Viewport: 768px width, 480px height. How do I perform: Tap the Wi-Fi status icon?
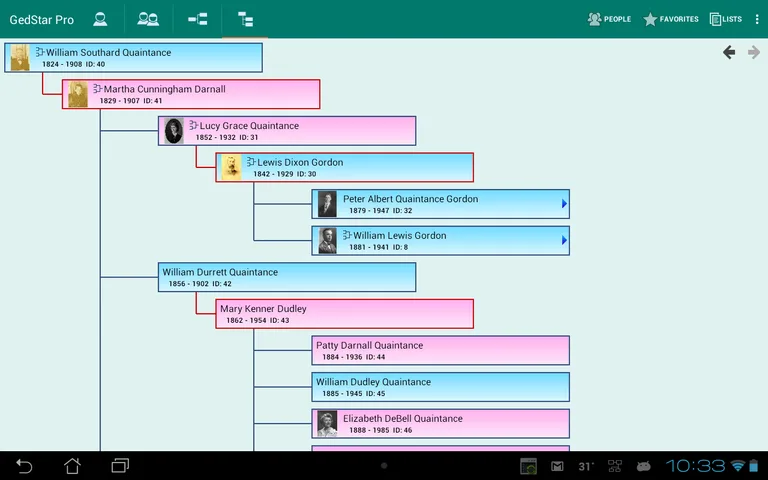(737, 466)
